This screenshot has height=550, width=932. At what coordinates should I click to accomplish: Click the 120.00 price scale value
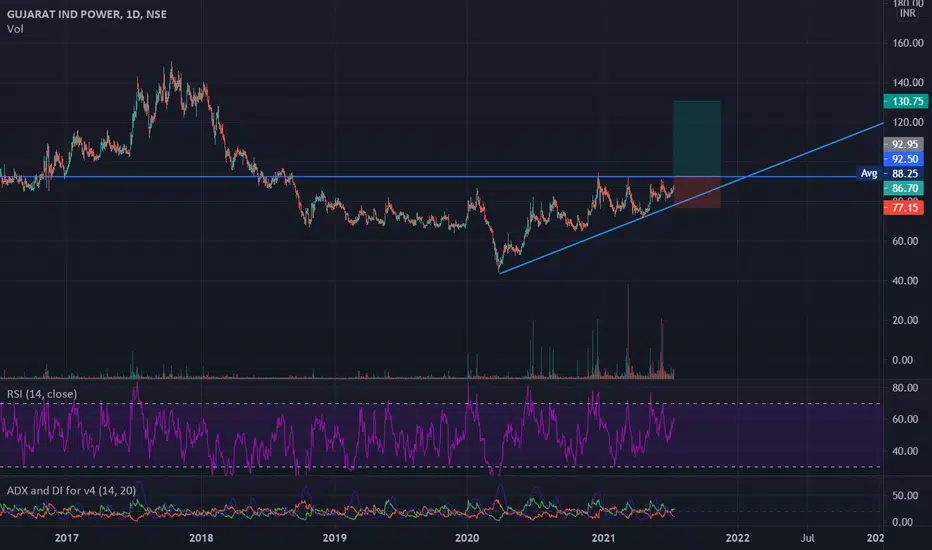[x=908, y=122]
